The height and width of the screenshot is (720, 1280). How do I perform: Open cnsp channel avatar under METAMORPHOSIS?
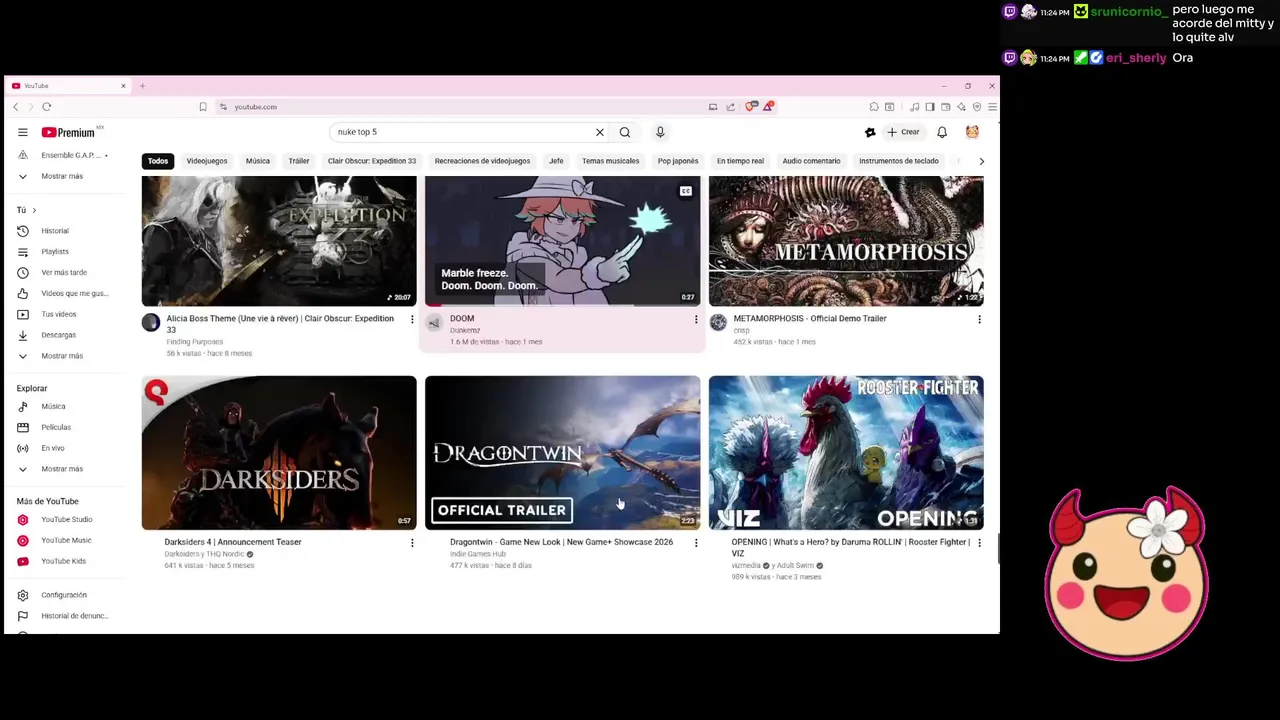click(x=718, y=322)
